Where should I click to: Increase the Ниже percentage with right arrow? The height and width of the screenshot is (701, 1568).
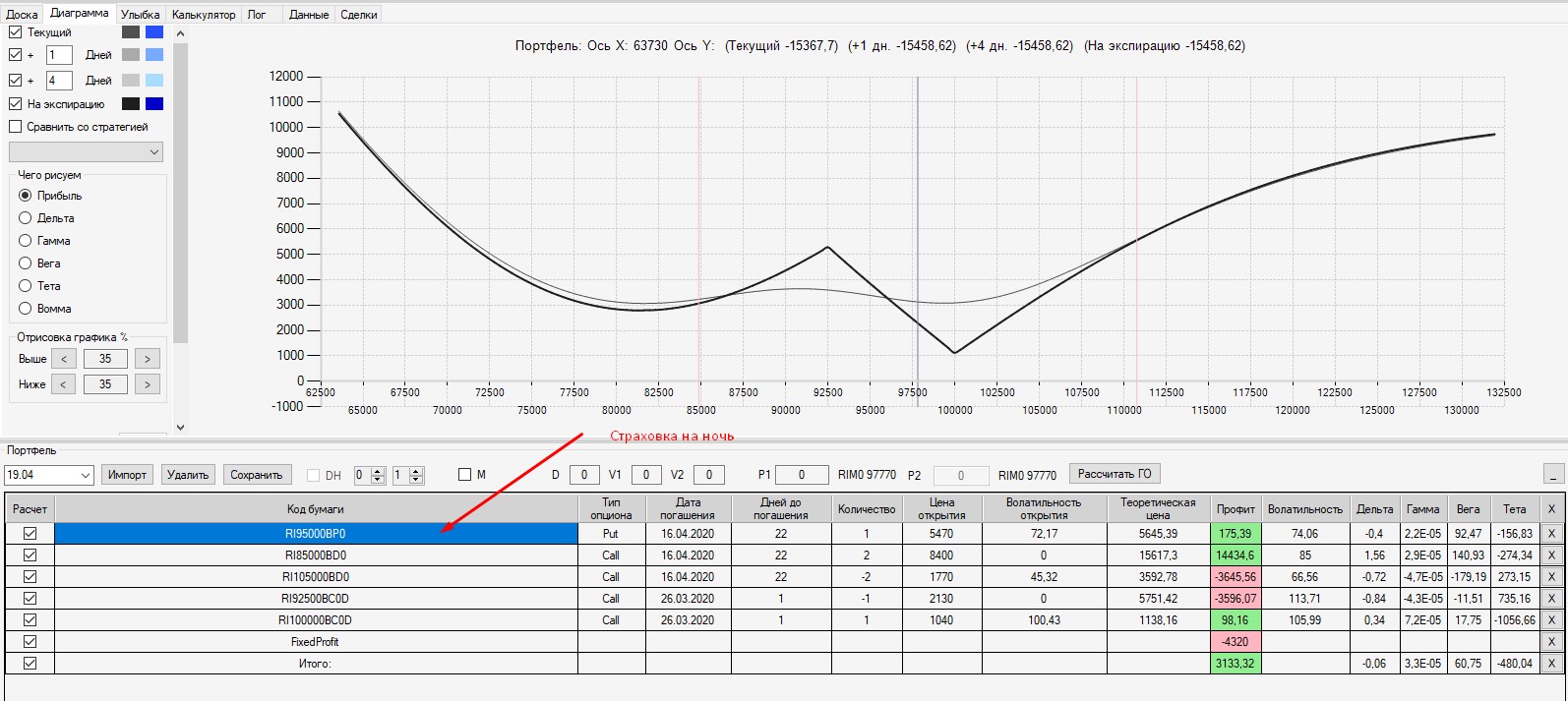coord(148,384)
